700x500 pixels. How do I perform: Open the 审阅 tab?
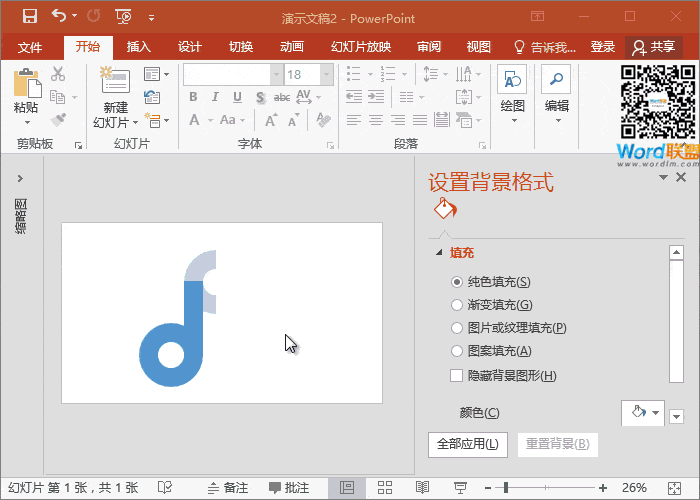click(429, 46)
